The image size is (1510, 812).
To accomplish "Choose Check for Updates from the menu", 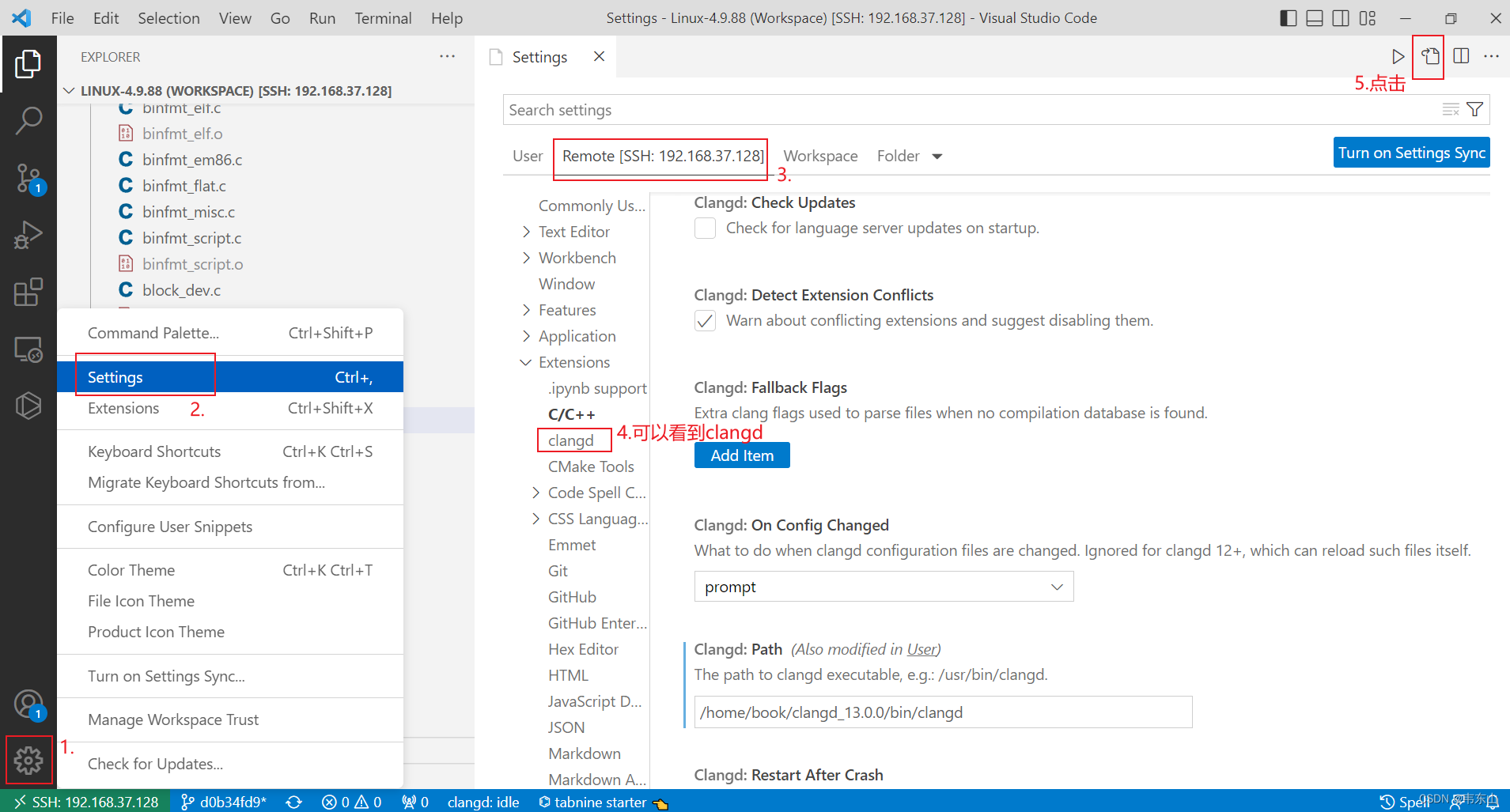I will click(230, 764).
